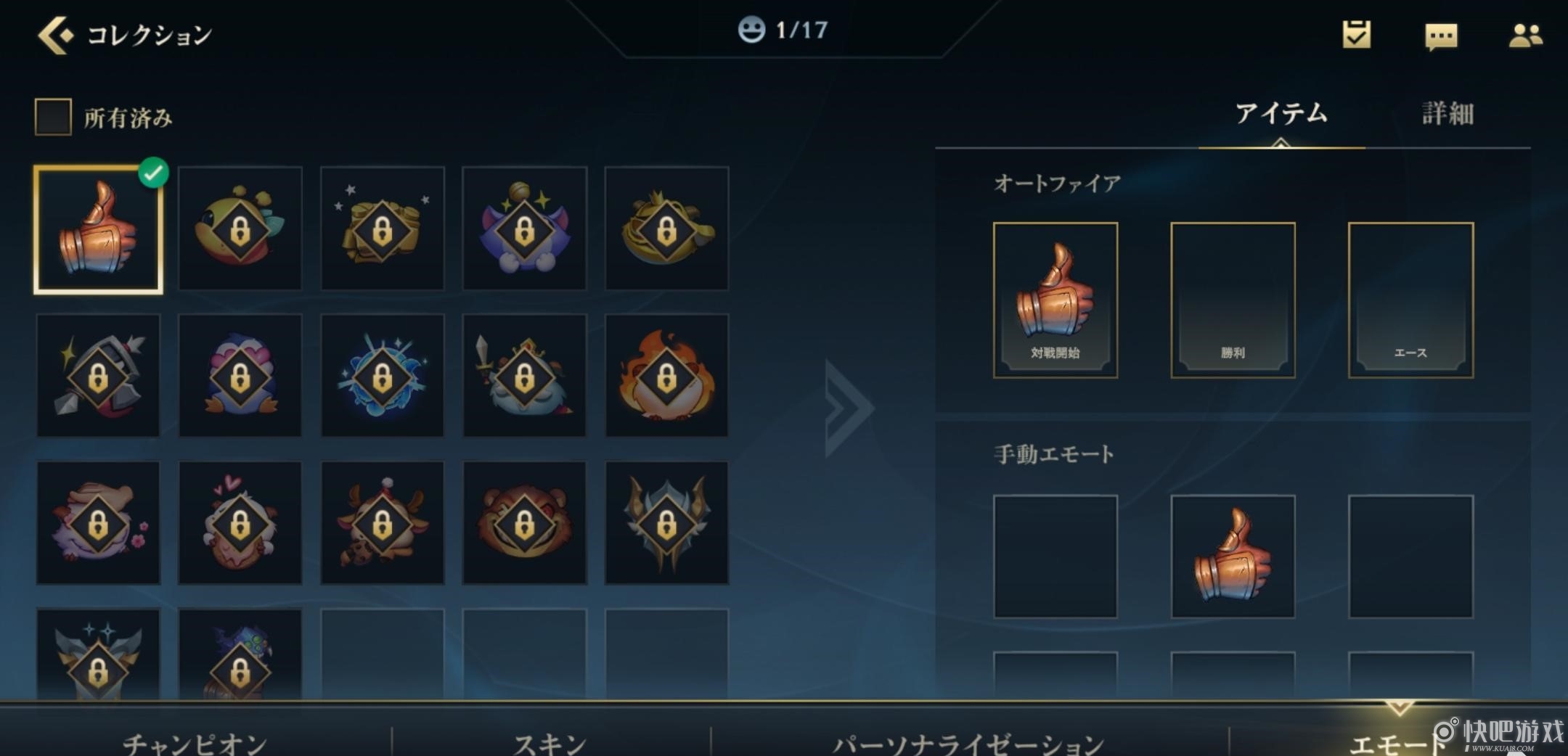The width and height of the screenshot is (1568, 756).
Task: Open the パーソナライゼーション bottom tab
Action: (968, 743)
